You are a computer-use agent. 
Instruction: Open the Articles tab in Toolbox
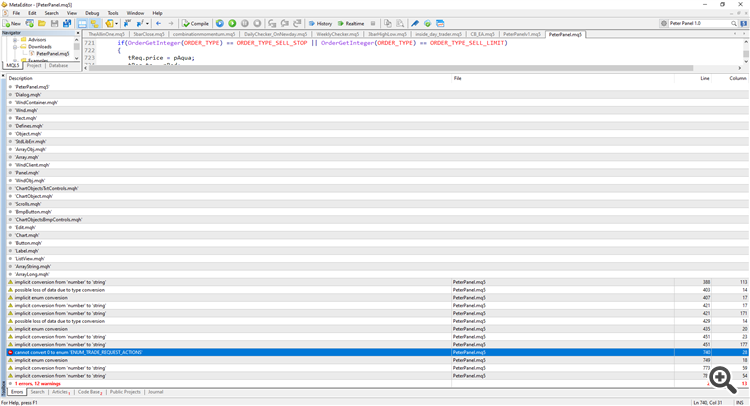(60, 392)
